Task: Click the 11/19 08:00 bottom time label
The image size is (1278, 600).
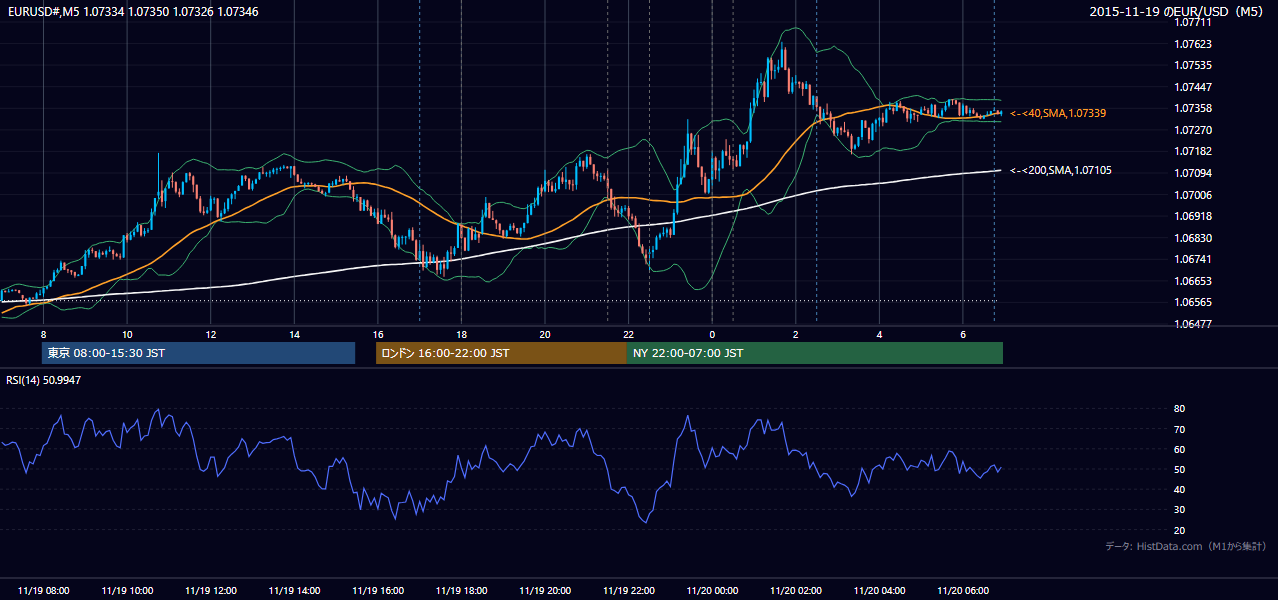Action: pyautogui.click(x=43, y=591)
